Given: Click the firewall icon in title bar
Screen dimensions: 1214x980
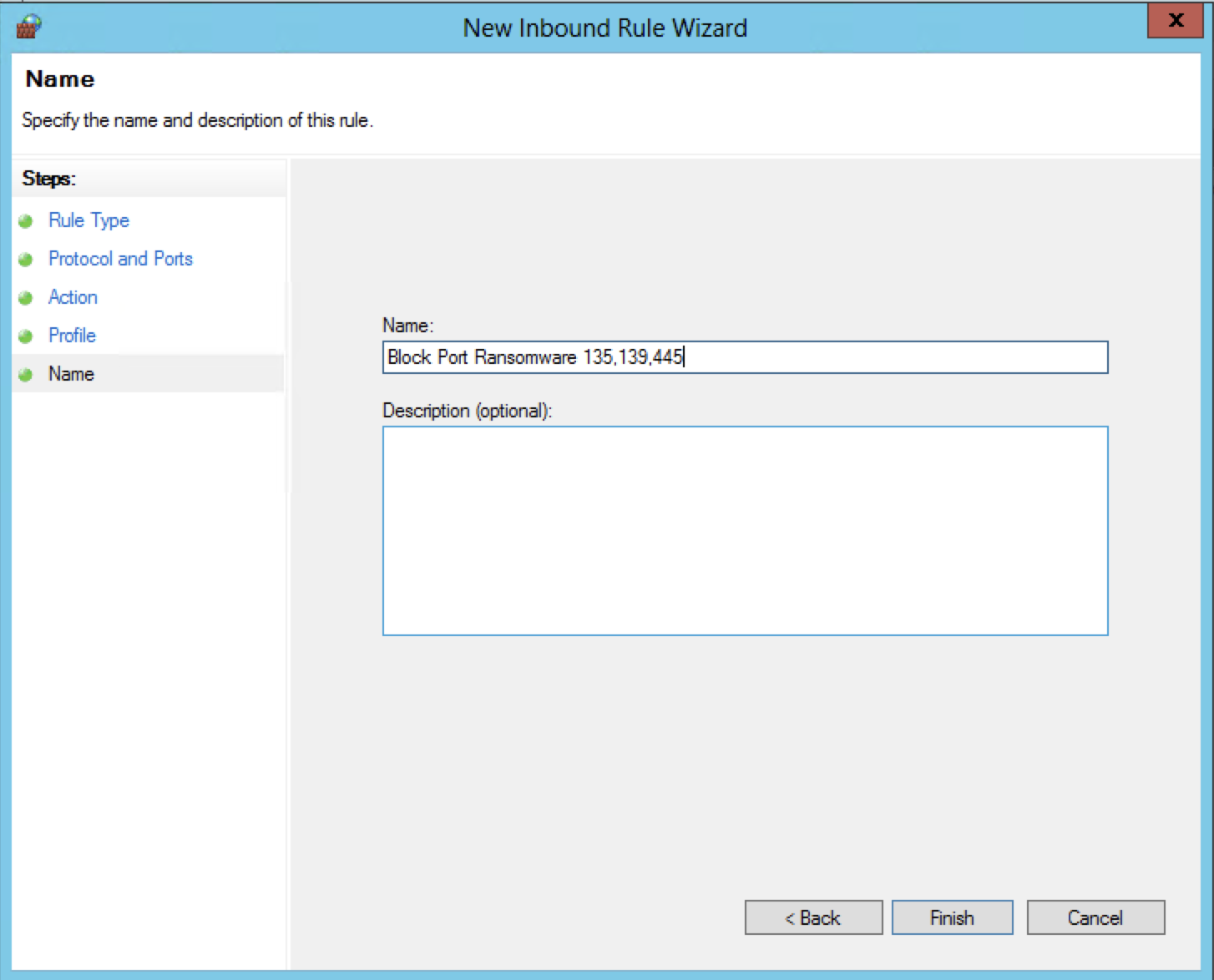Looking at the screenshot, I should tap(28, 27).
